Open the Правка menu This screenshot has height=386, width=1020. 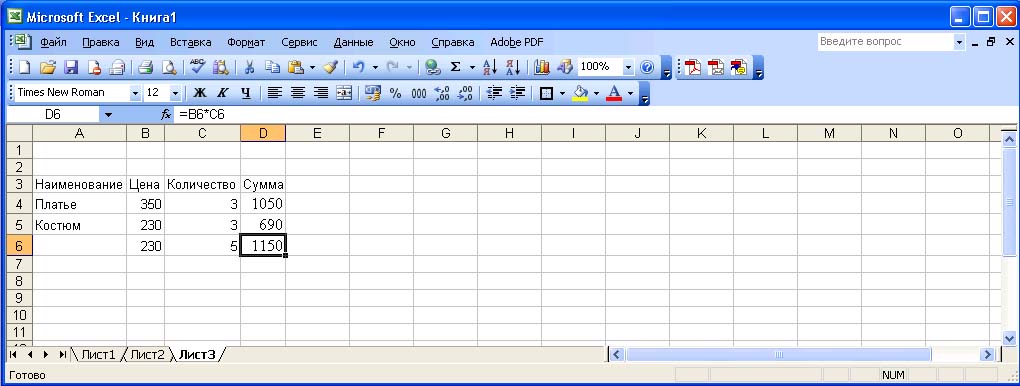[x=101, y=42]
